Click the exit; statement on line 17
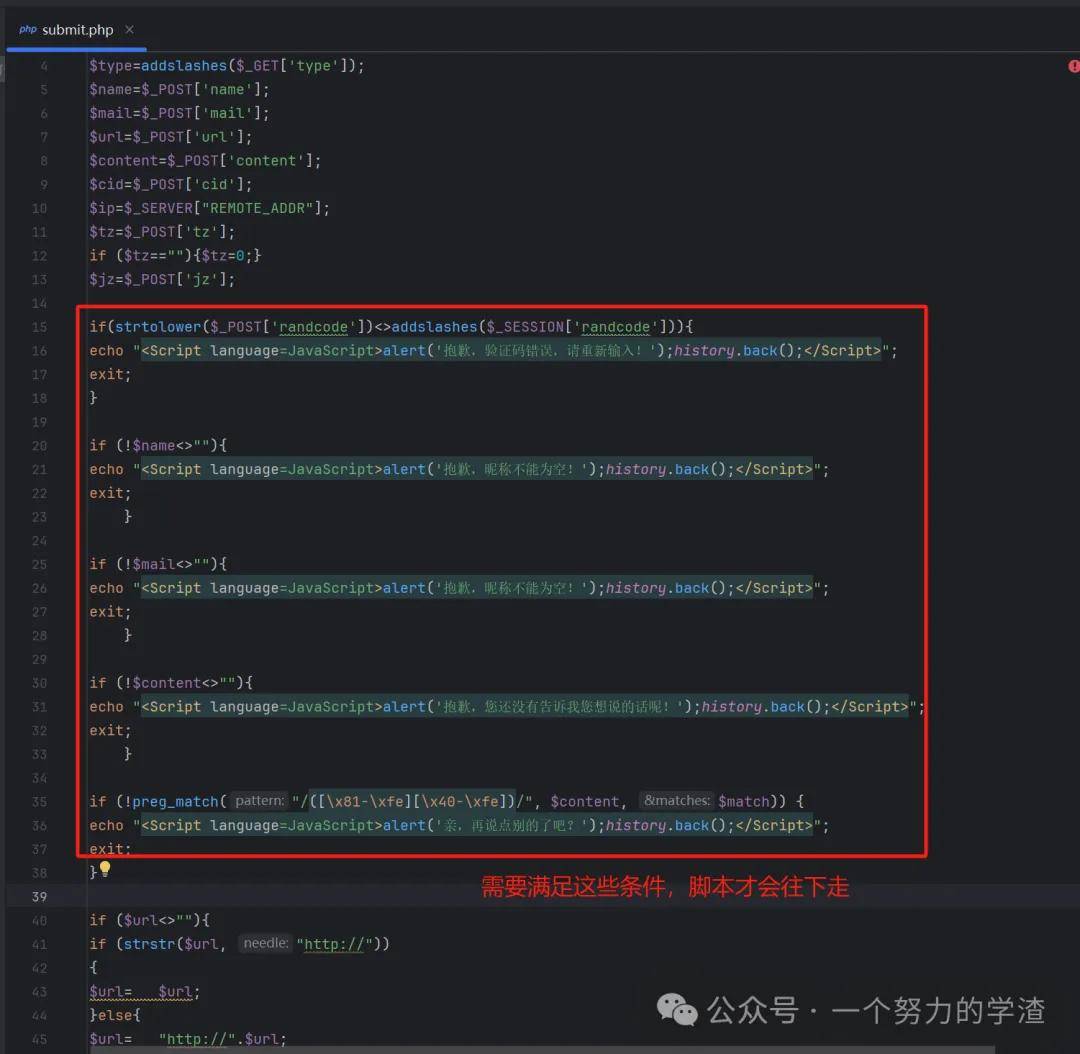1080x1054 pixels. (110, 374)
